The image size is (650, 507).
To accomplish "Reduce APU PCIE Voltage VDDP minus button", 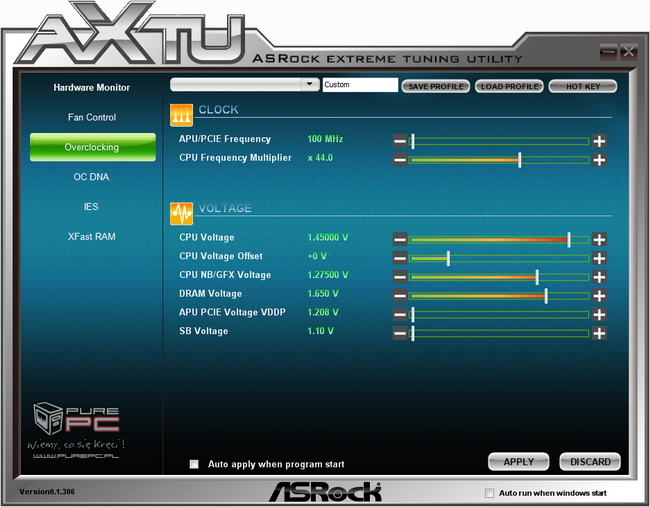I will coord(400,314).
